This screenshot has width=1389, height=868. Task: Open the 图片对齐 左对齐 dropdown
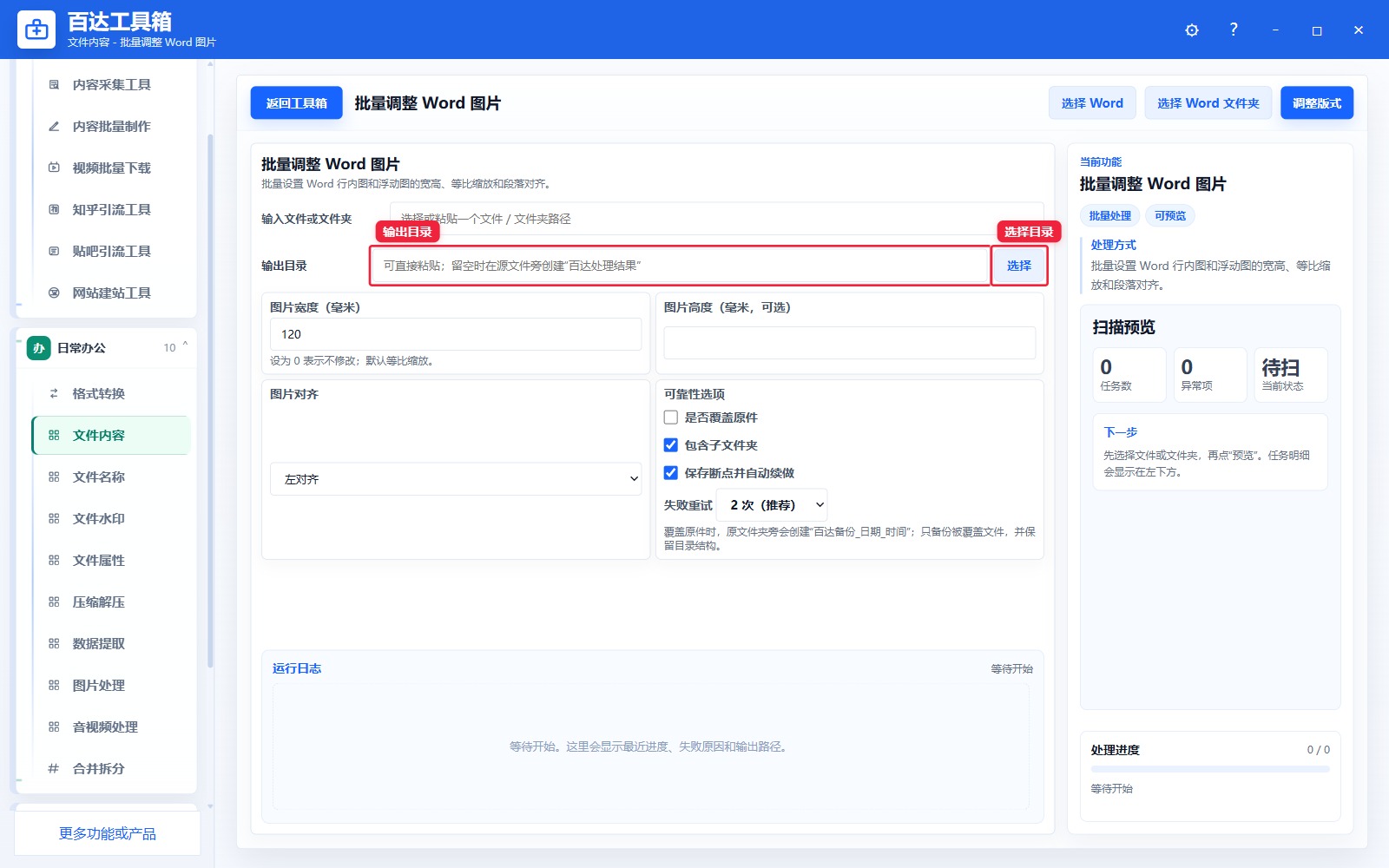456,479
